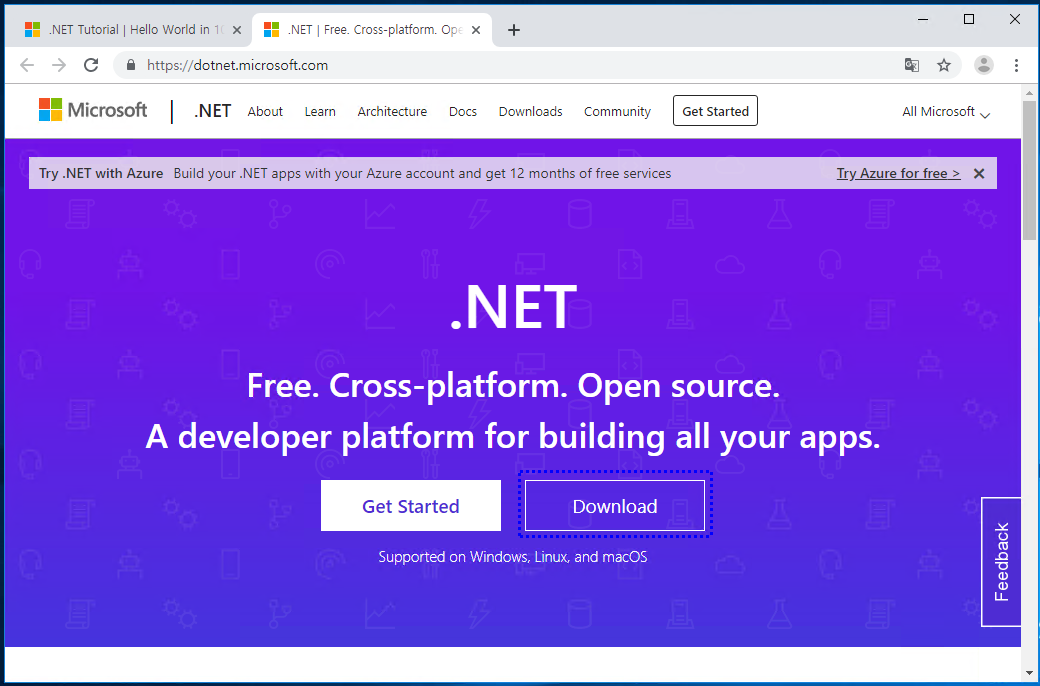Open the Feedback side tab
1040x686 pixels.
[x=1001, y=561]
